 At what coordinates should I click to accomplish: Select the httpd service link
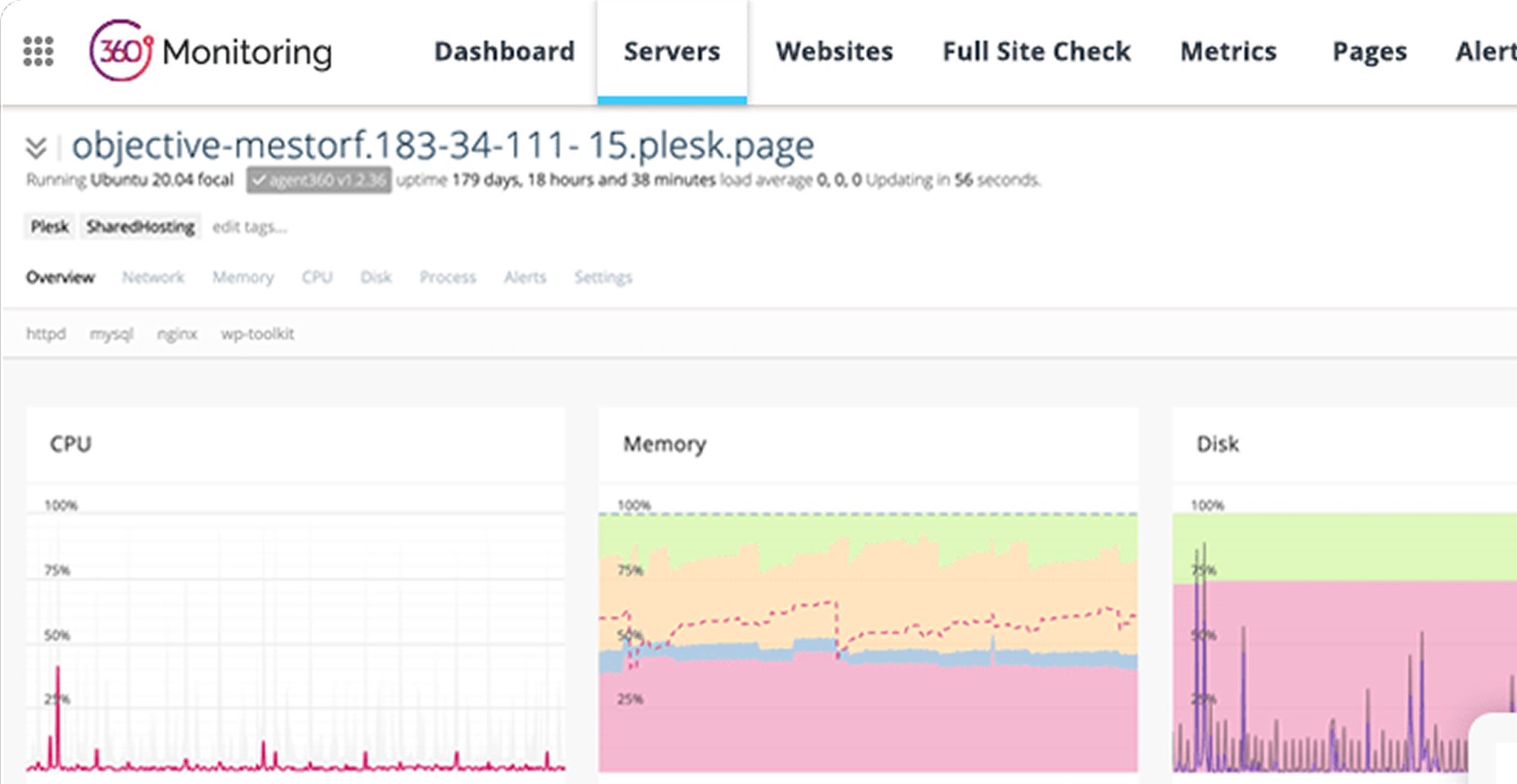click(46, 334)
